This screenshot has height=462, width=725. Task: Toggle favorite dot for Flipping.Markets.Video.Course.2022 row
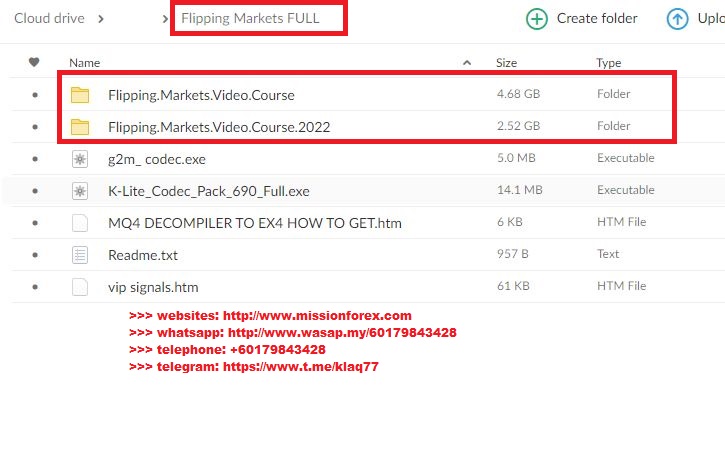pos(35,127)
